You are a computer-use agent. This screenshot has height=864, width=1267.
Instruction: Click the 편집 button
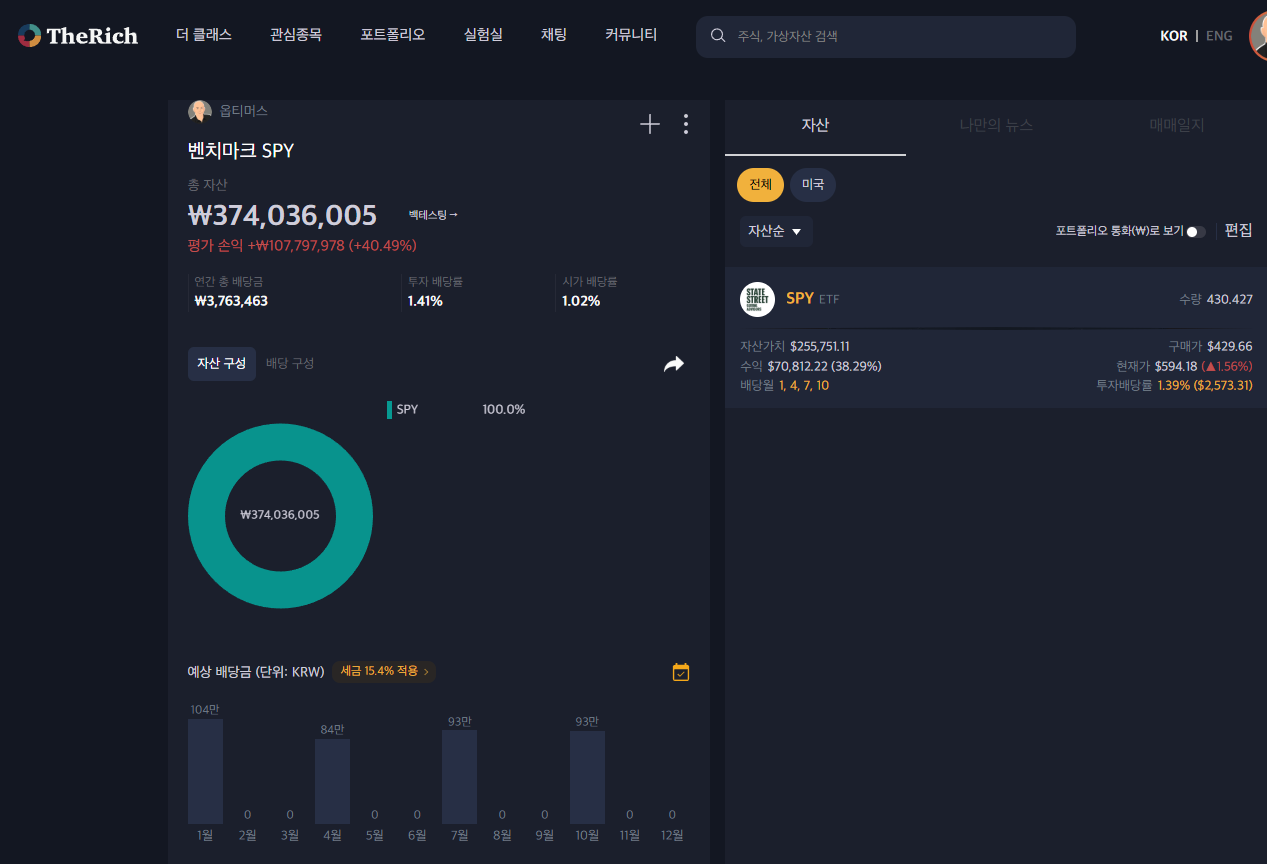click(1238, 231)
